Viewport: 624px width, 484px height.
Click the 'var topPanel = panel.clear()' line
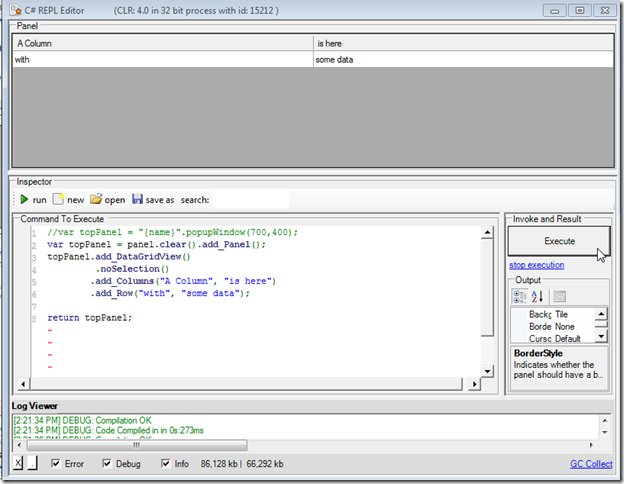click(x=156, y=244)
